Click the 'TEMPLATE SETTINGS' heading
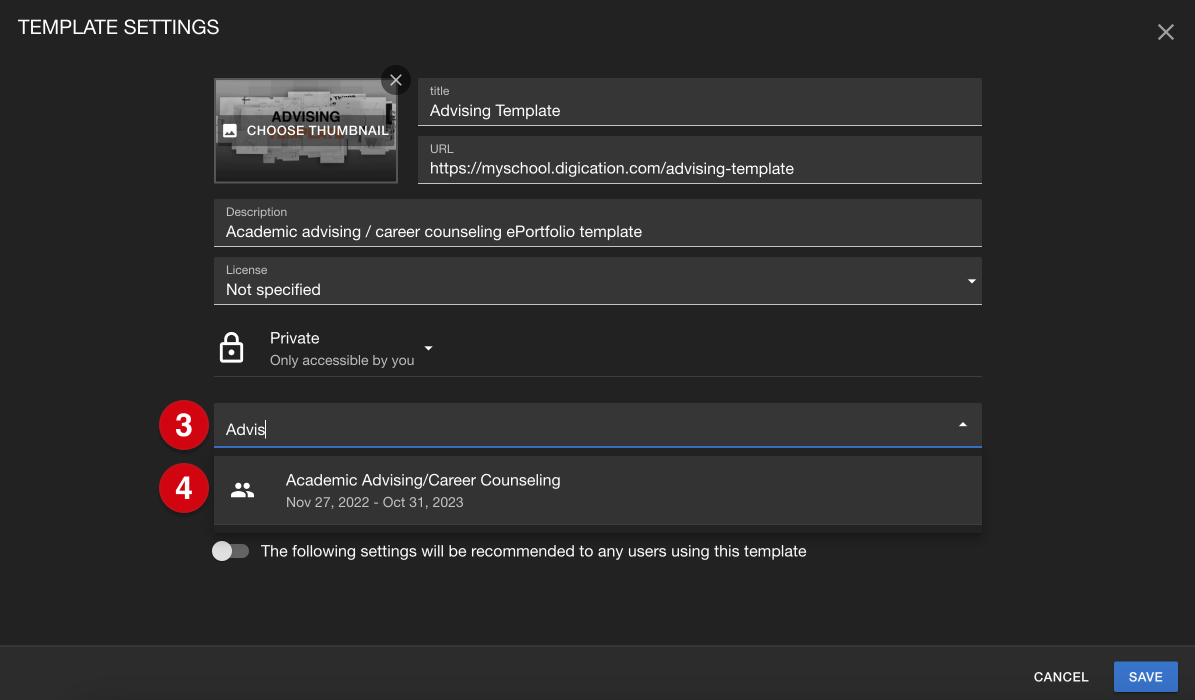1195x700 pixels. [x=118, y=27]
